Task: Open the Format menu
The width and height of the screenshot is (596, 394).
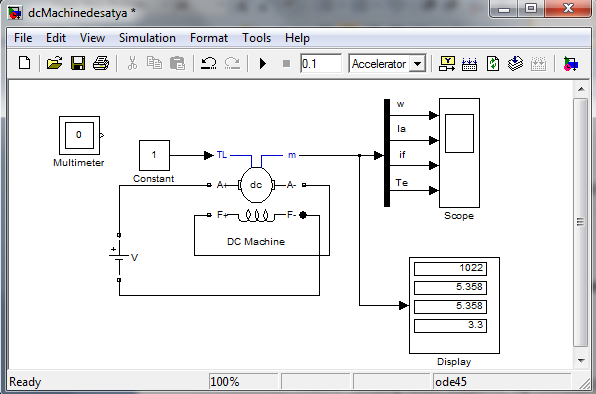Action: (x=209, y=38)
